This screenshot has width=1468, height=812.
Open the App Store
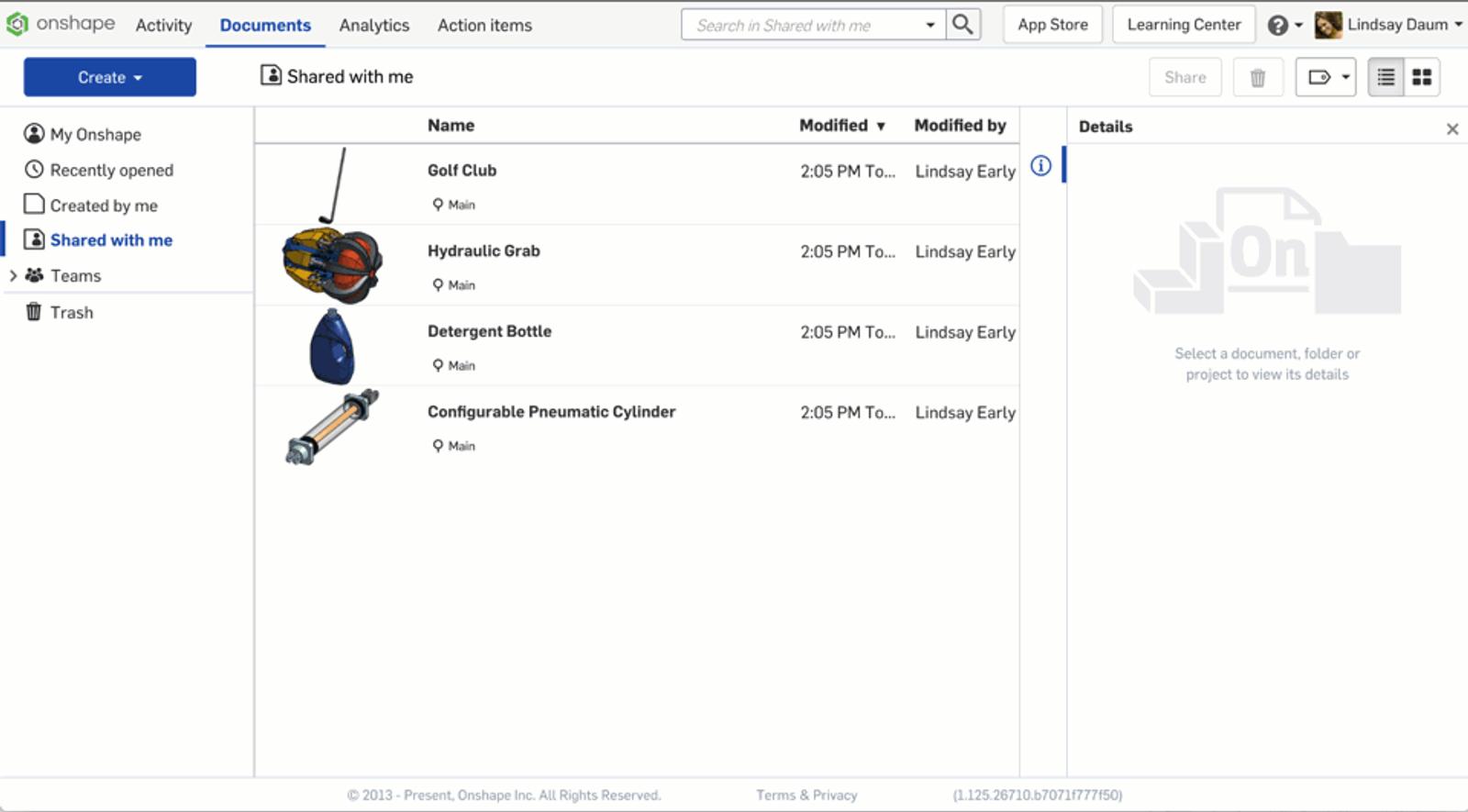pyautogui.click(x=1052, y=25)
